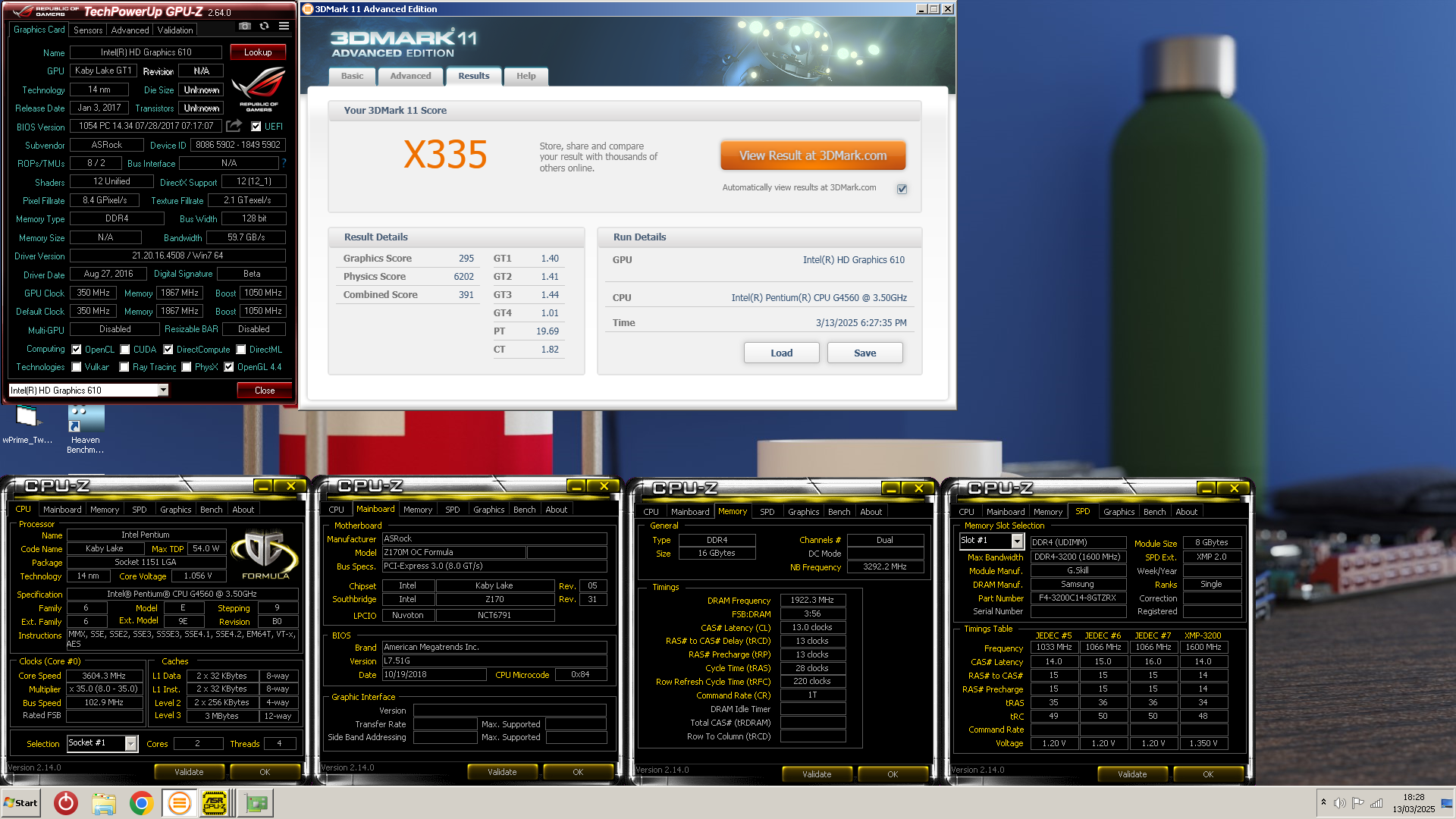Click the OC Formula logo in CPU-Z
Image resolution: width=1456 pixels, height=819 pixels.
(x=264, y=555)
